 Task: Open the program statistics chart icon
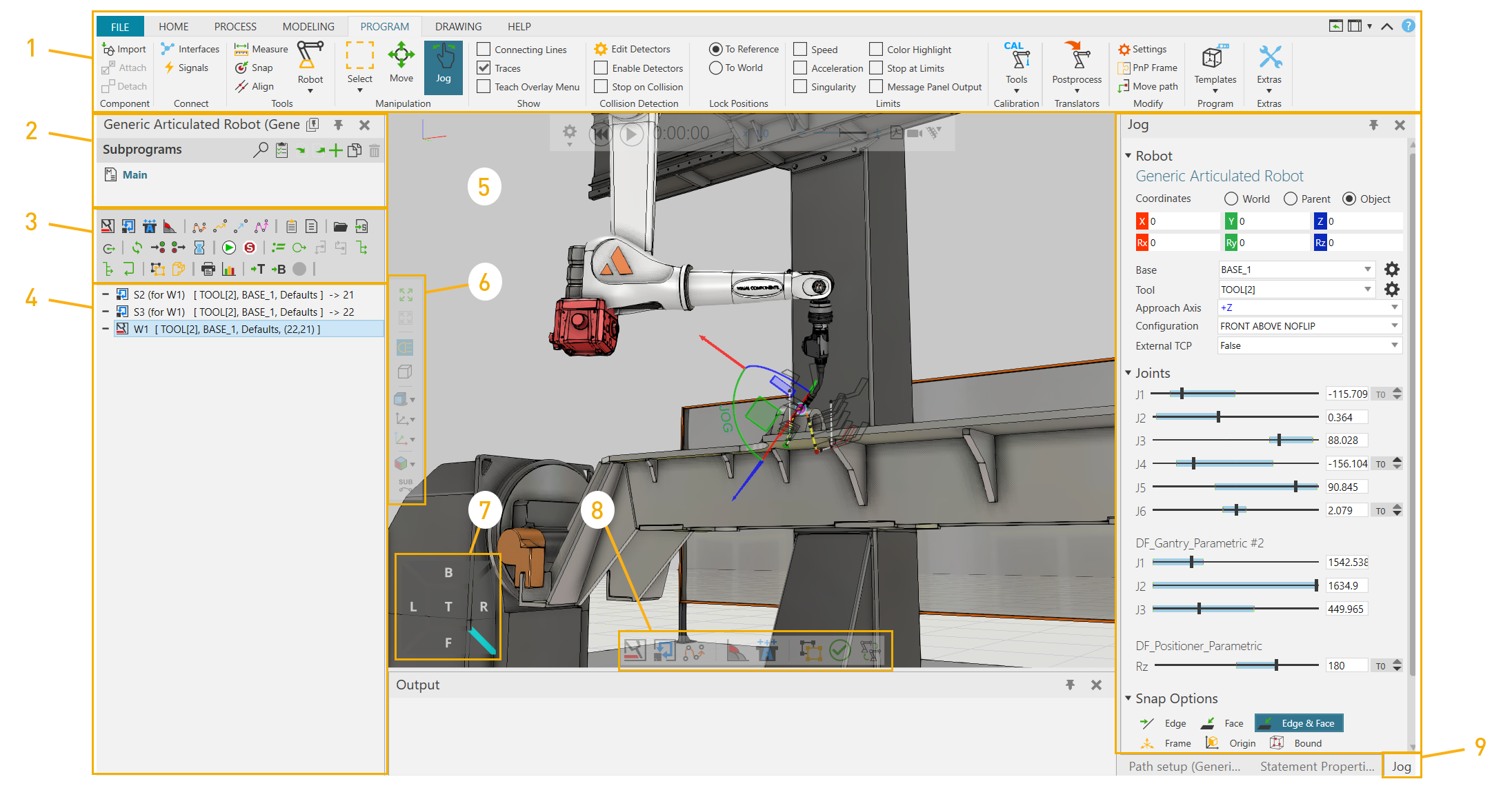coord(228,269)
